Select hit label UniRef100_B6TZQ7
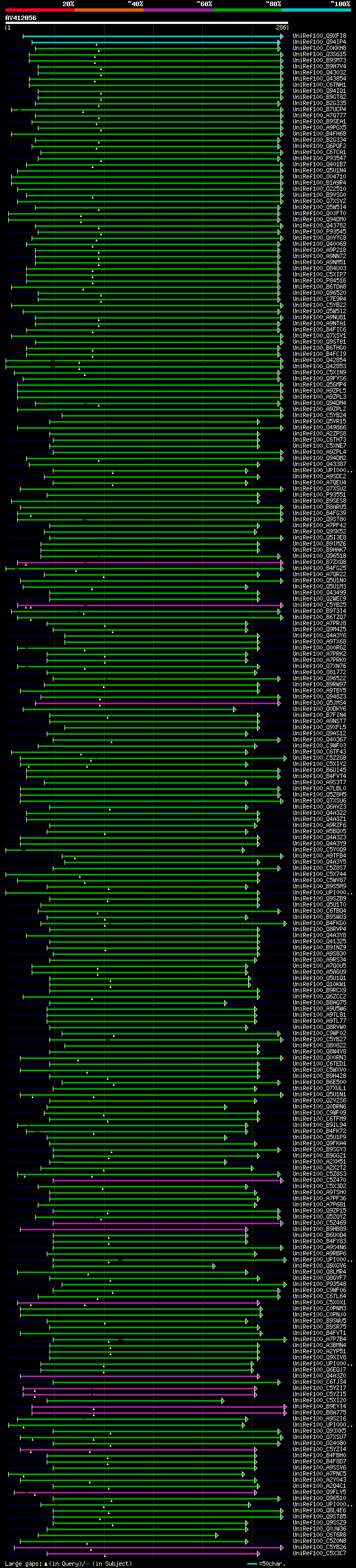Viewport: 356px width, 1568px height. pos(319,617)
